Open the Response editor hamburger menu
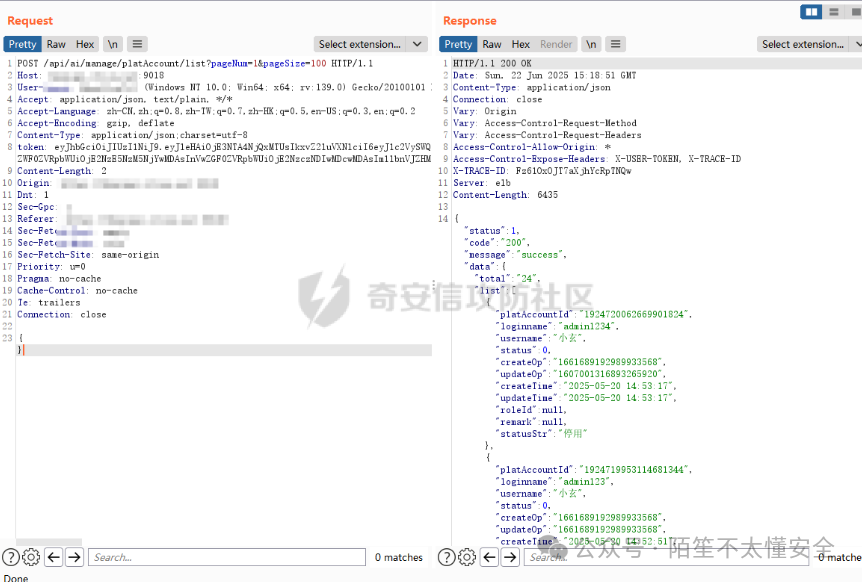 615,43
